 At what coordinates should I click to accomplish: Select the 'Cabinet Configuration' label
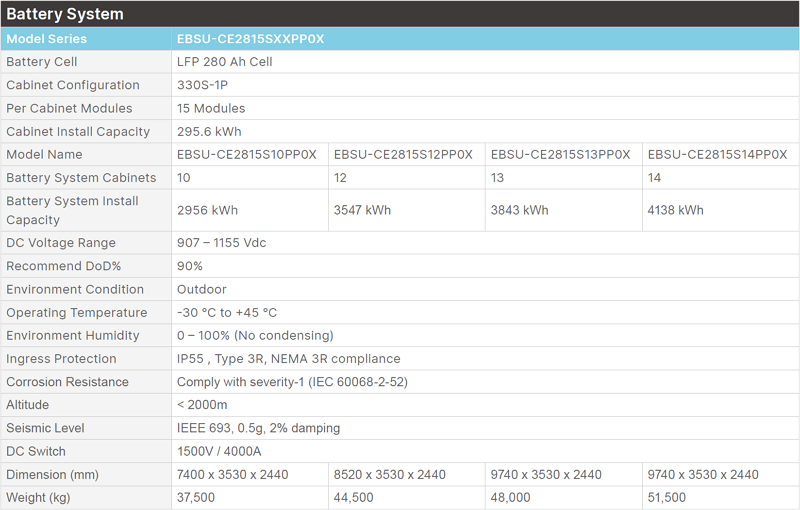coord(72,85)
